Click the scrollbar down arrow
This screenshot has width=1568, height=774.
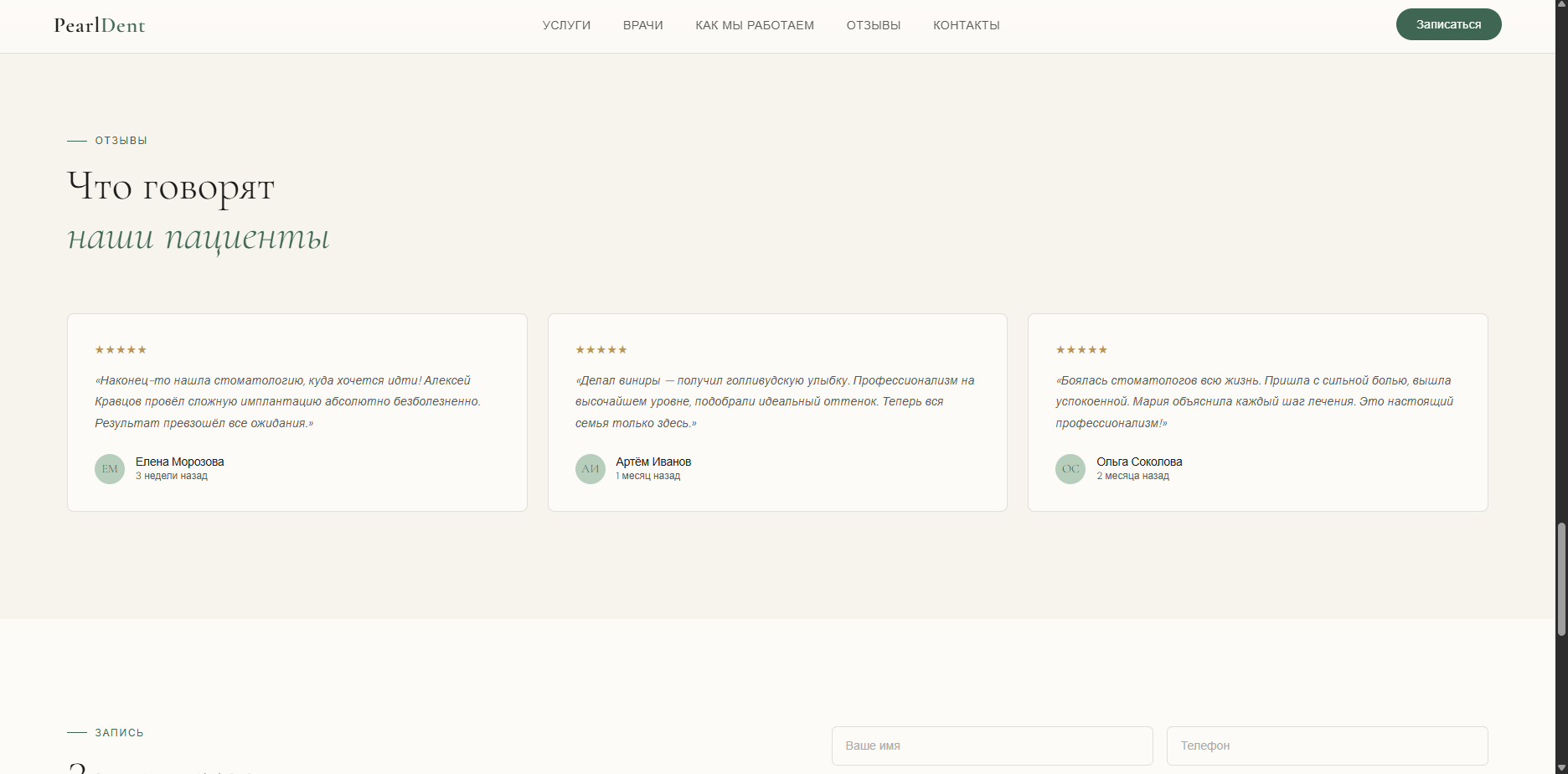(1561, 767)
